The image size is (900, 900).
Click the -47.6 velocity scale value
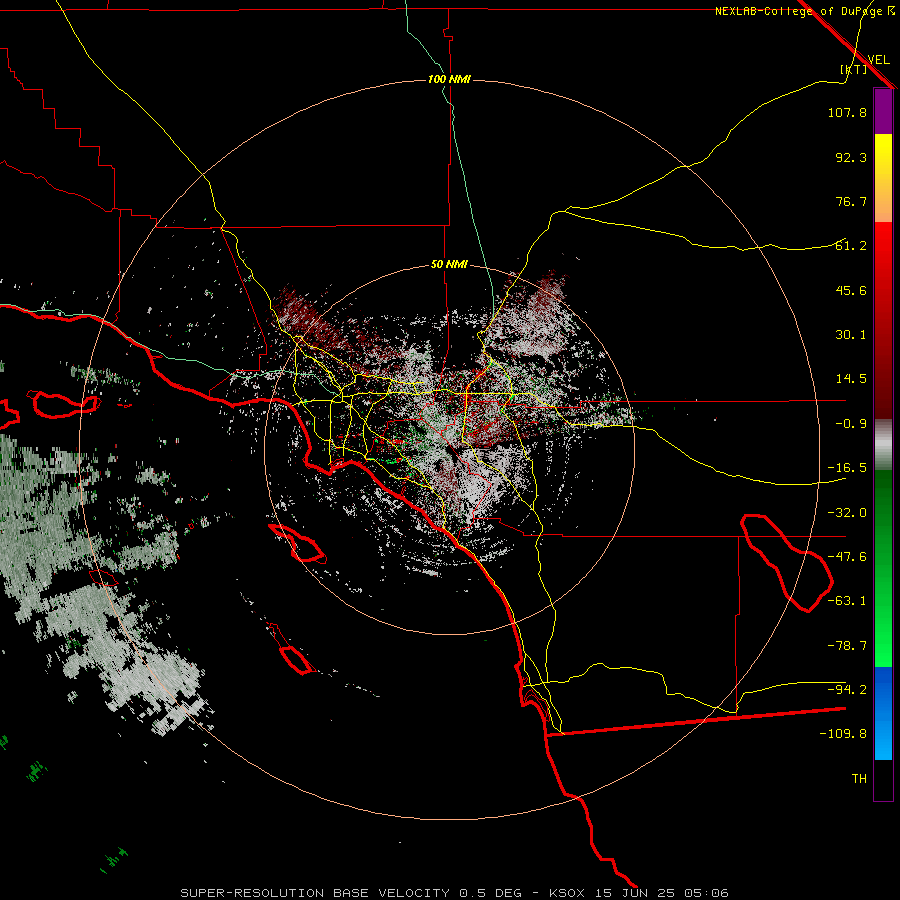point(847,557)
